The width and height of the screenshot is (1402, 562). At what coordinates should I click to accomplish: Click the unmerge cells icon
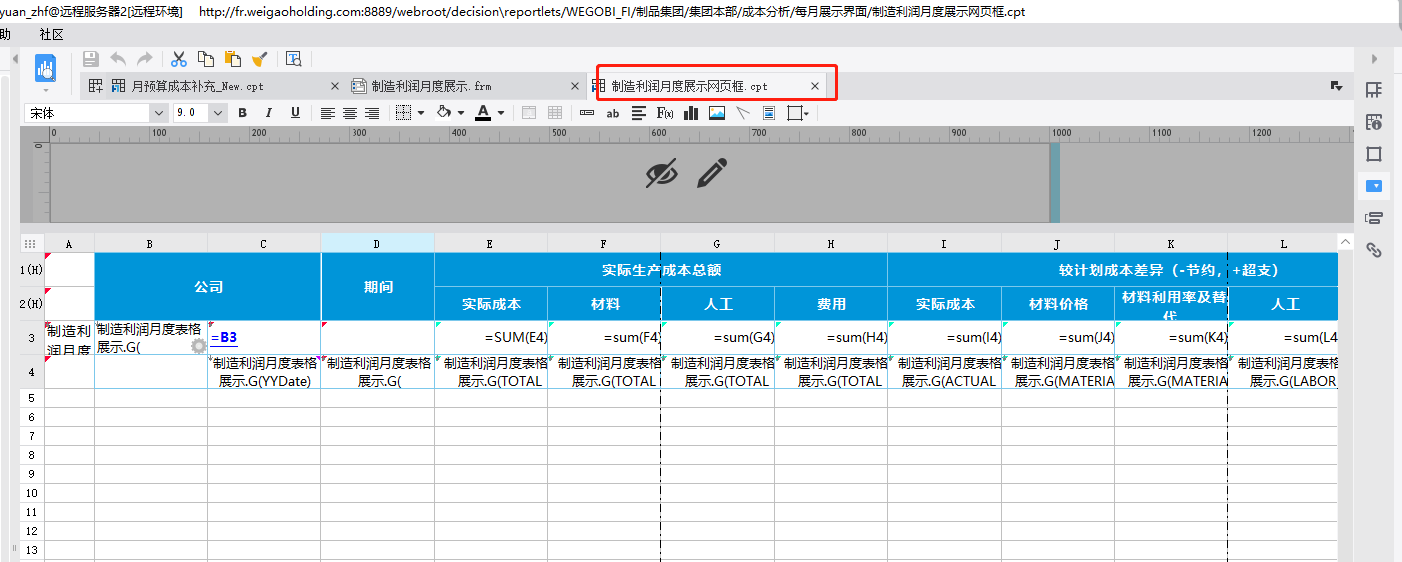coord(555,113)
